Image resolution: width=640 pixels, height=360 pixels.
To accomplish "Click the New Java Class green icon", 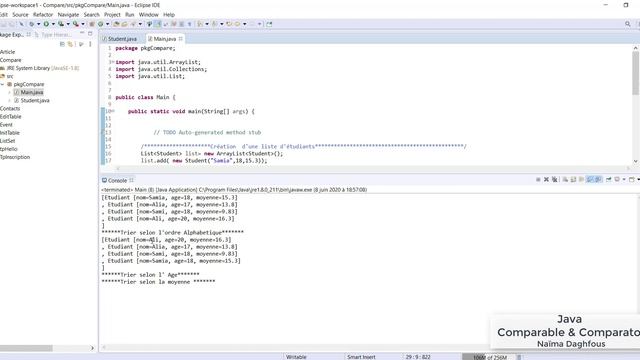I will [x=100, y=24].
